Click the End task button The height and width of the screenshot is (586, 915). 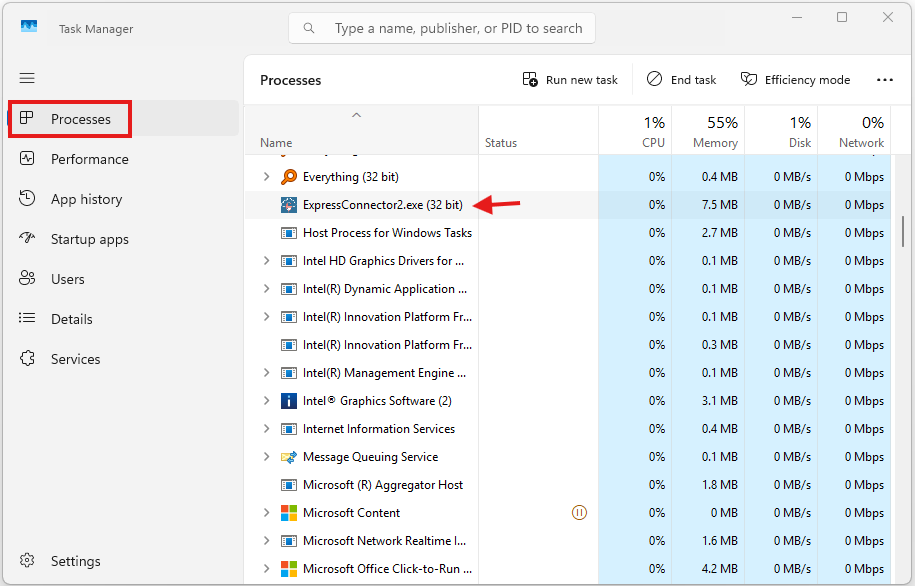(x=682, y=80)
